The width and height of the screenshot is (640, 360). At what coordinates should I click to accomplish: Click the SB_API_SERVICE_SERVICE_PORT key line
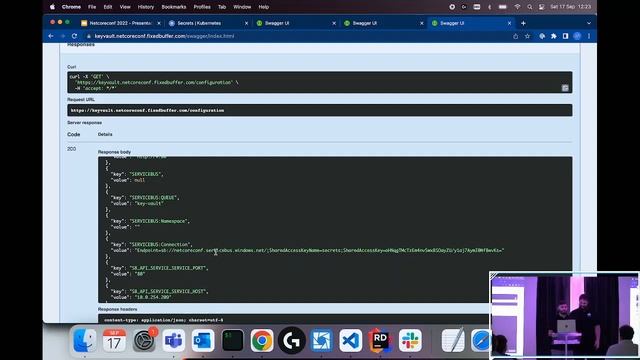[159, 268]
